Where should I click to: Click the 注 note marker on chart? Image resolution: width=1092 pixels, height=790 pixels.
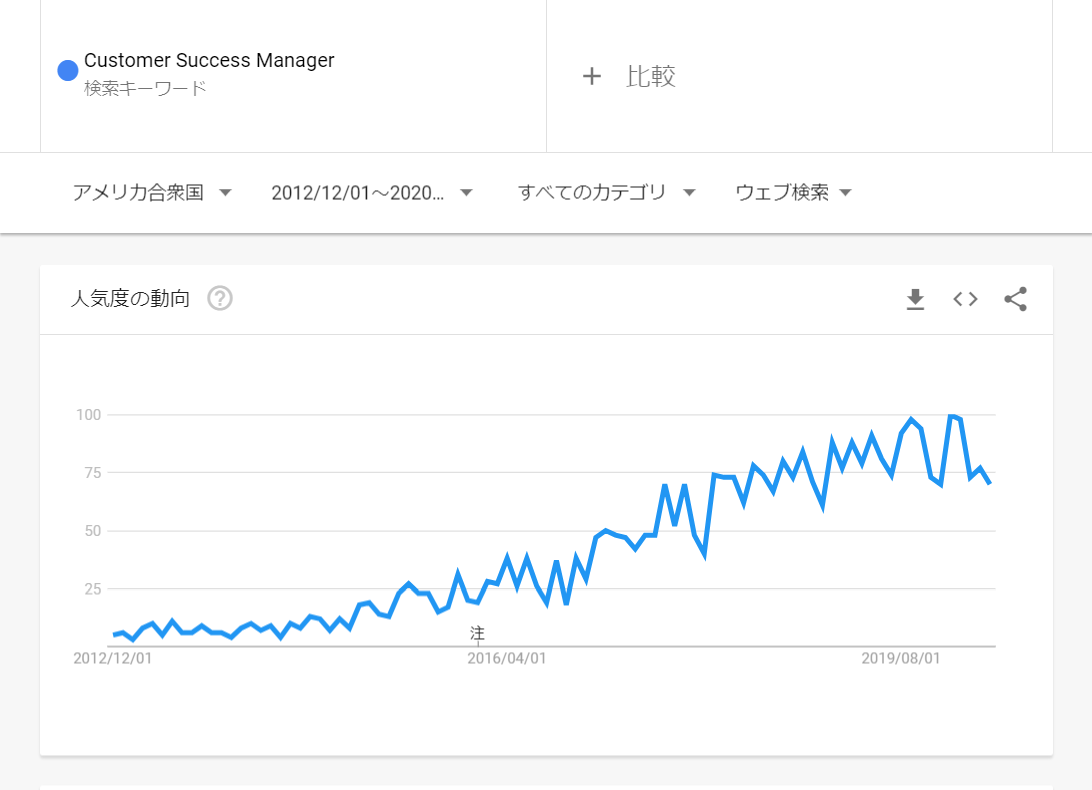pyautogui.click(x=477, y=634)
